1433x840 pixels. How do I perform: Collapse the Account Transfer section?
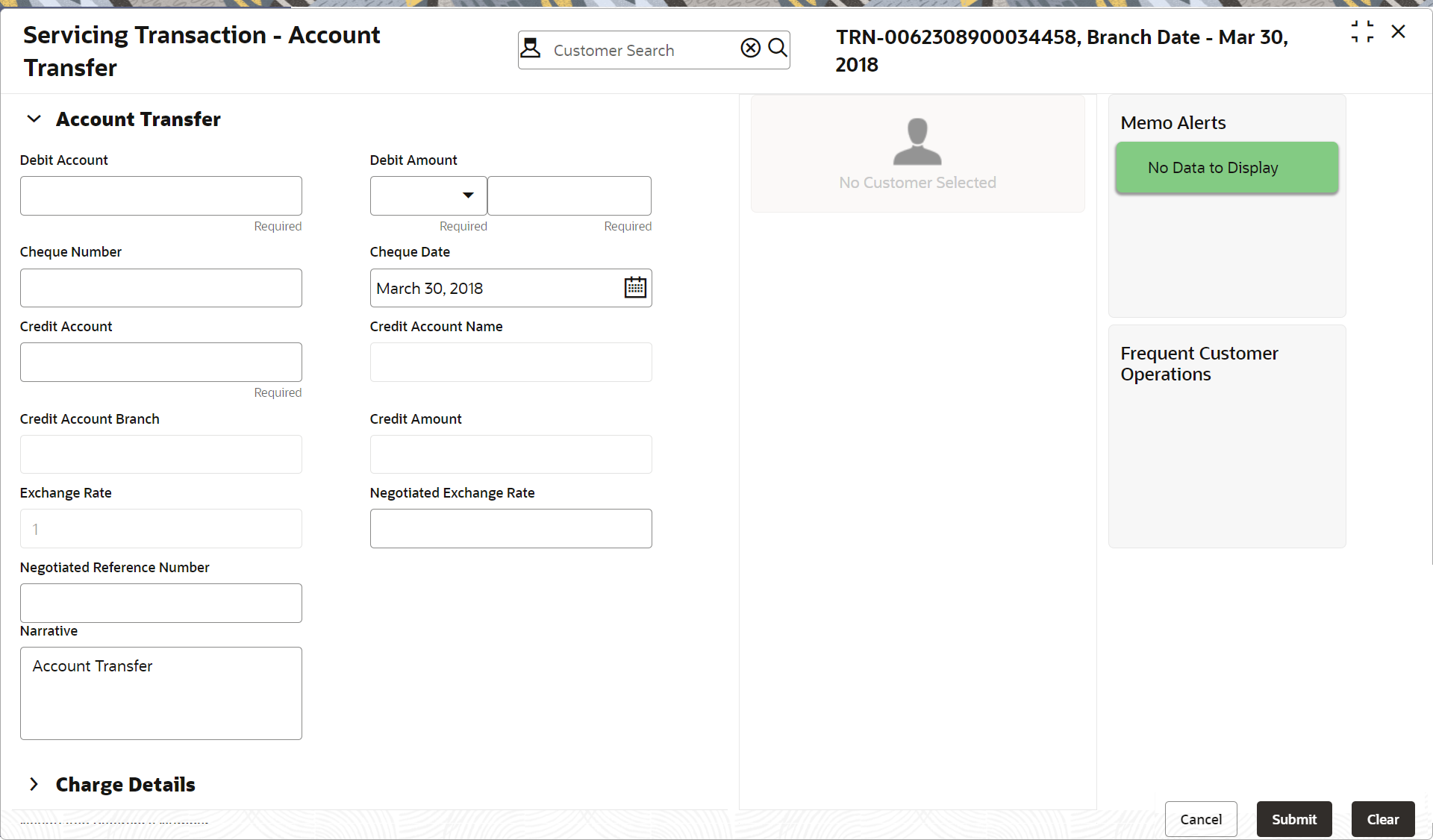pyautogui.click(x=34, y=119)
